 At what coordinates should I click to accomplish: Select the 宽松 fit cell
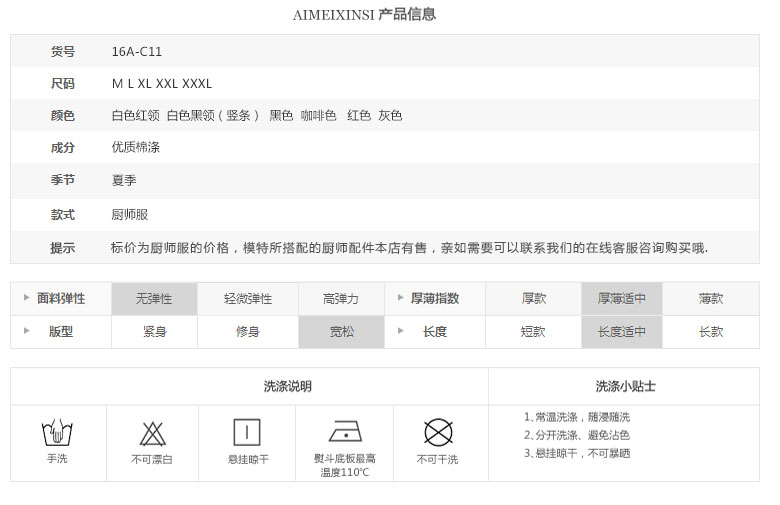pos(341,332)
